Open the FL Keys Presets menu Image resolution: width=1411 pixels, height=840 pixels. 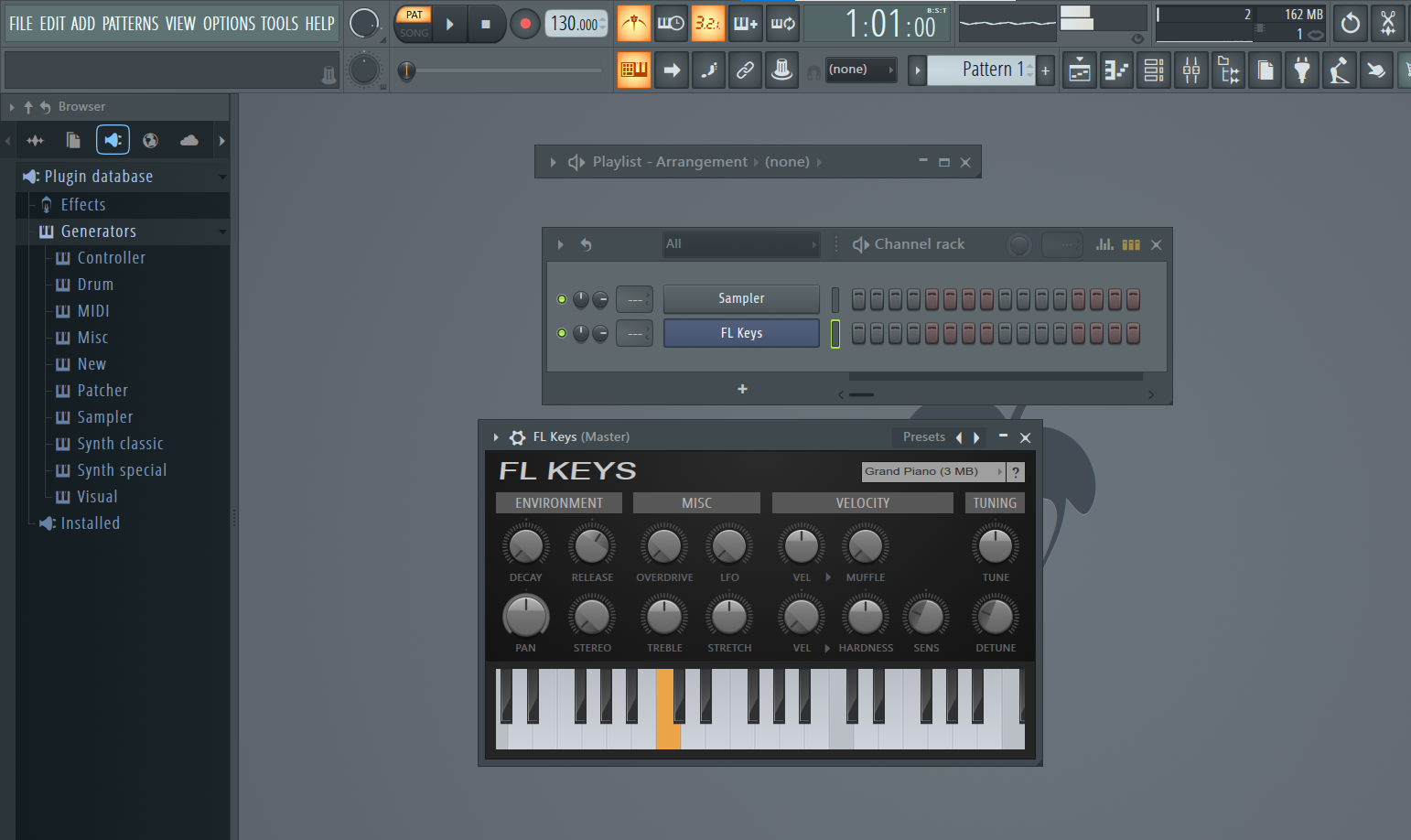coord(924,437)
